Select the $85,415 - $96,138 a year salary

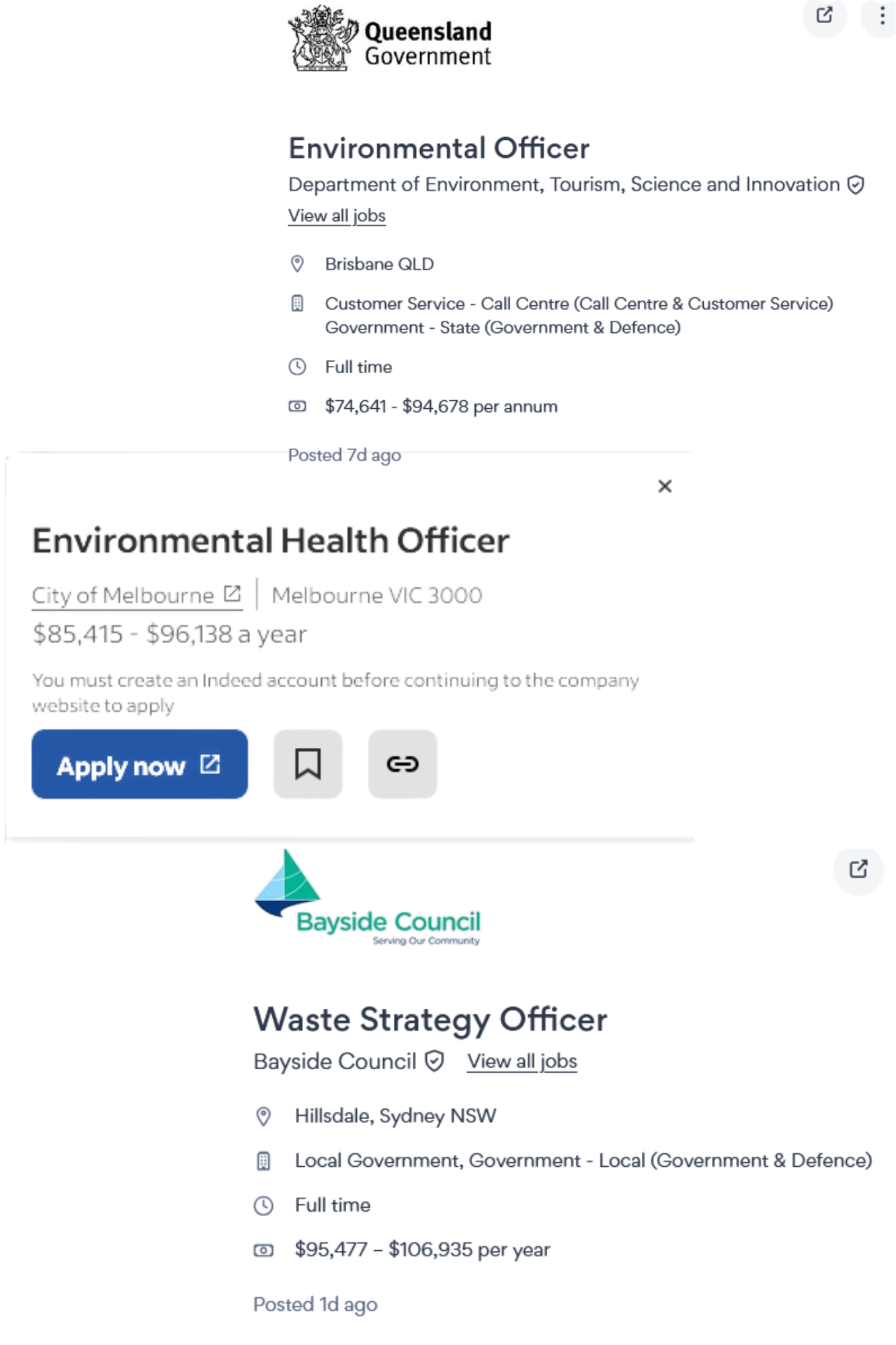[169, 634]
